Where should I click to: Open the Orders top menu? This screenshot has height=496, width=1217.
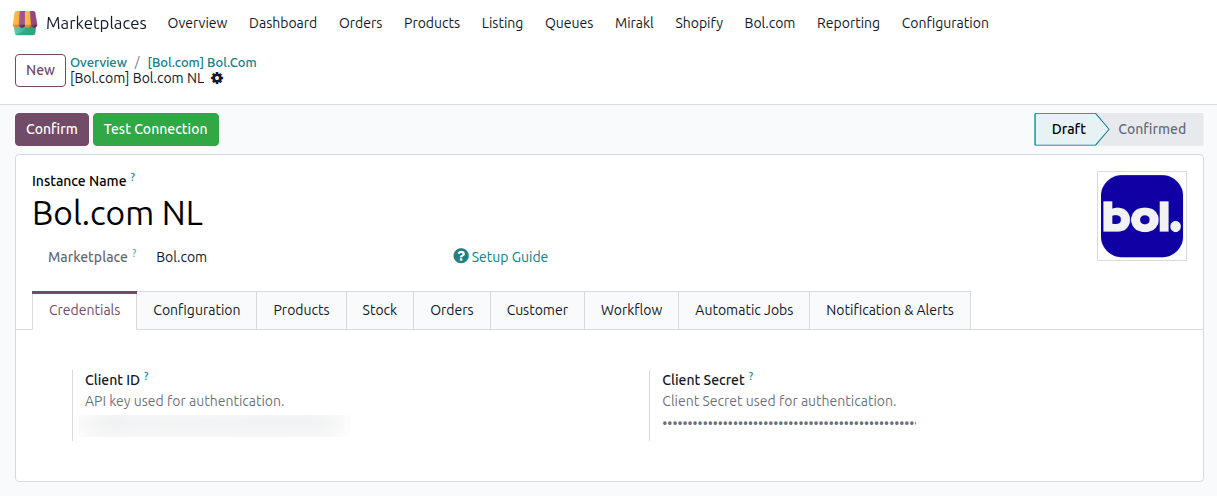coord(361,23)
